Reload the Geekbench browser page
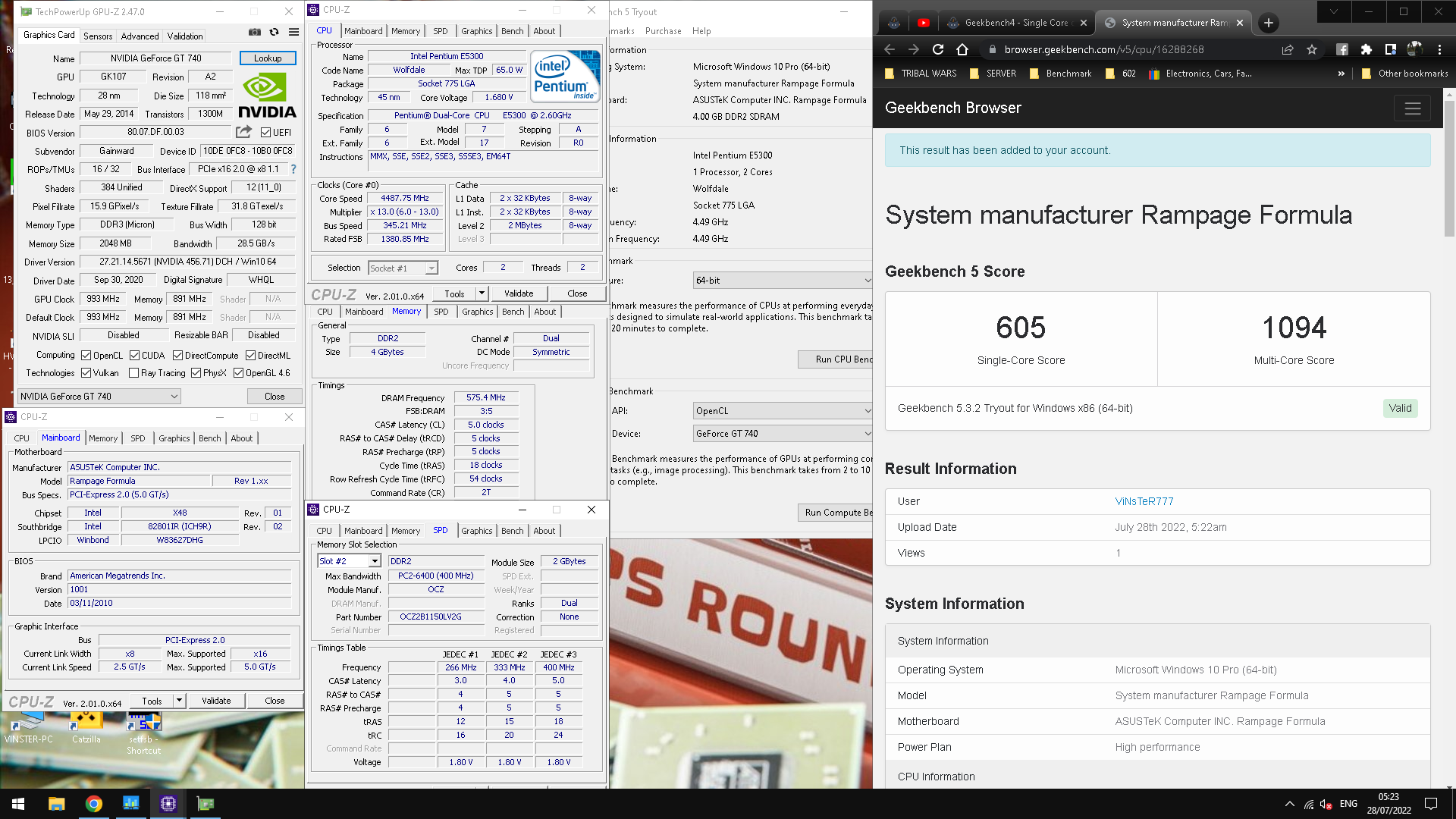 (x=938, y=49)
